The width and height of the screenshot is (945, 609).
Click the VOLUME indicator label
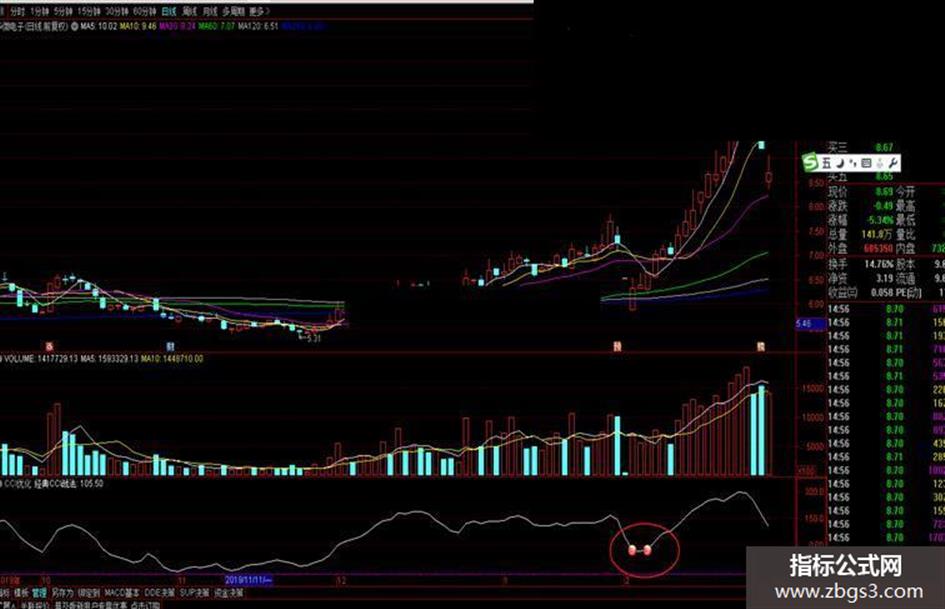tap(41, 359)
